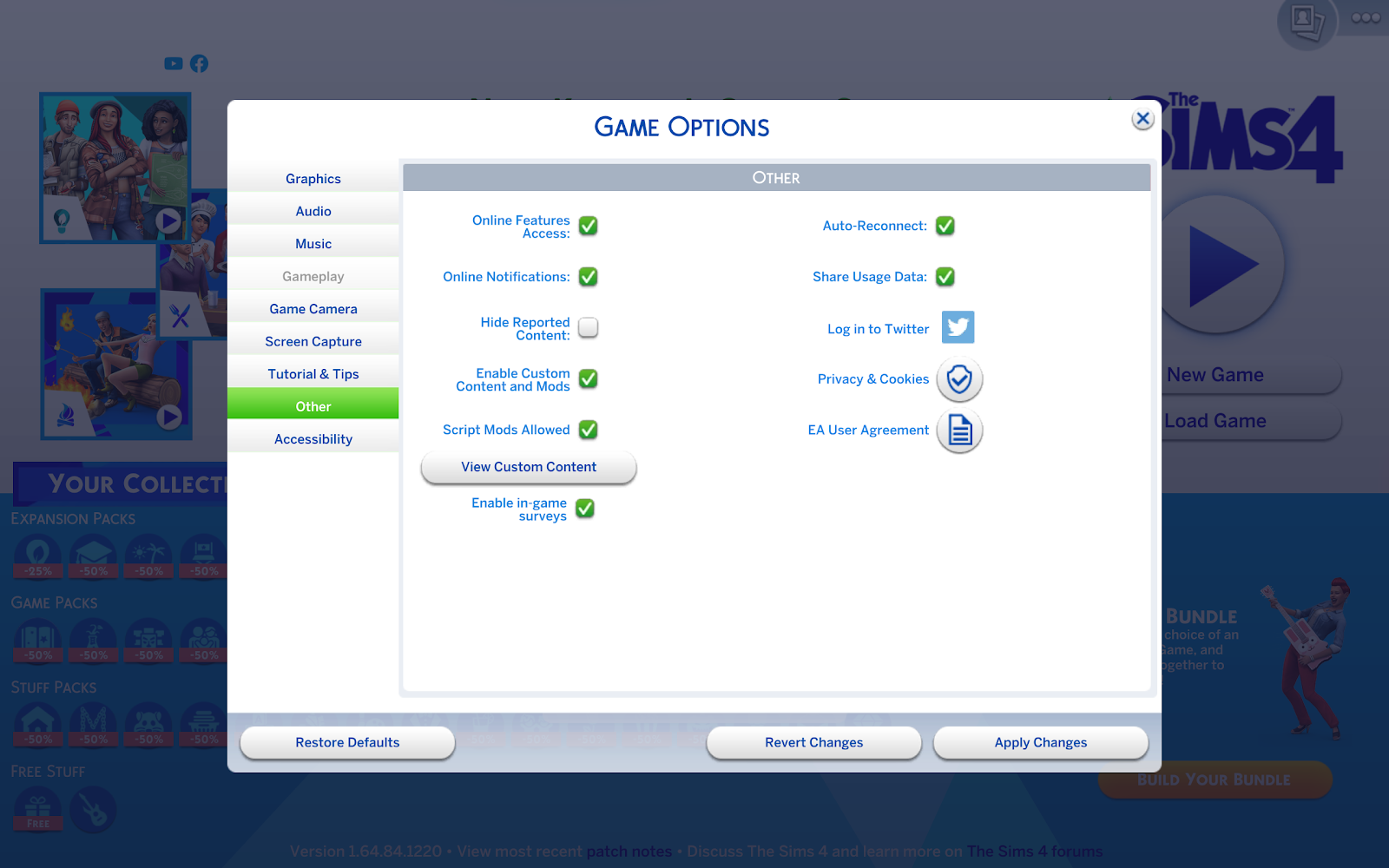The height and width of the screenshot is (868, 1389).
Task: Click the Twitter bird icon
Action: (958, 327)
